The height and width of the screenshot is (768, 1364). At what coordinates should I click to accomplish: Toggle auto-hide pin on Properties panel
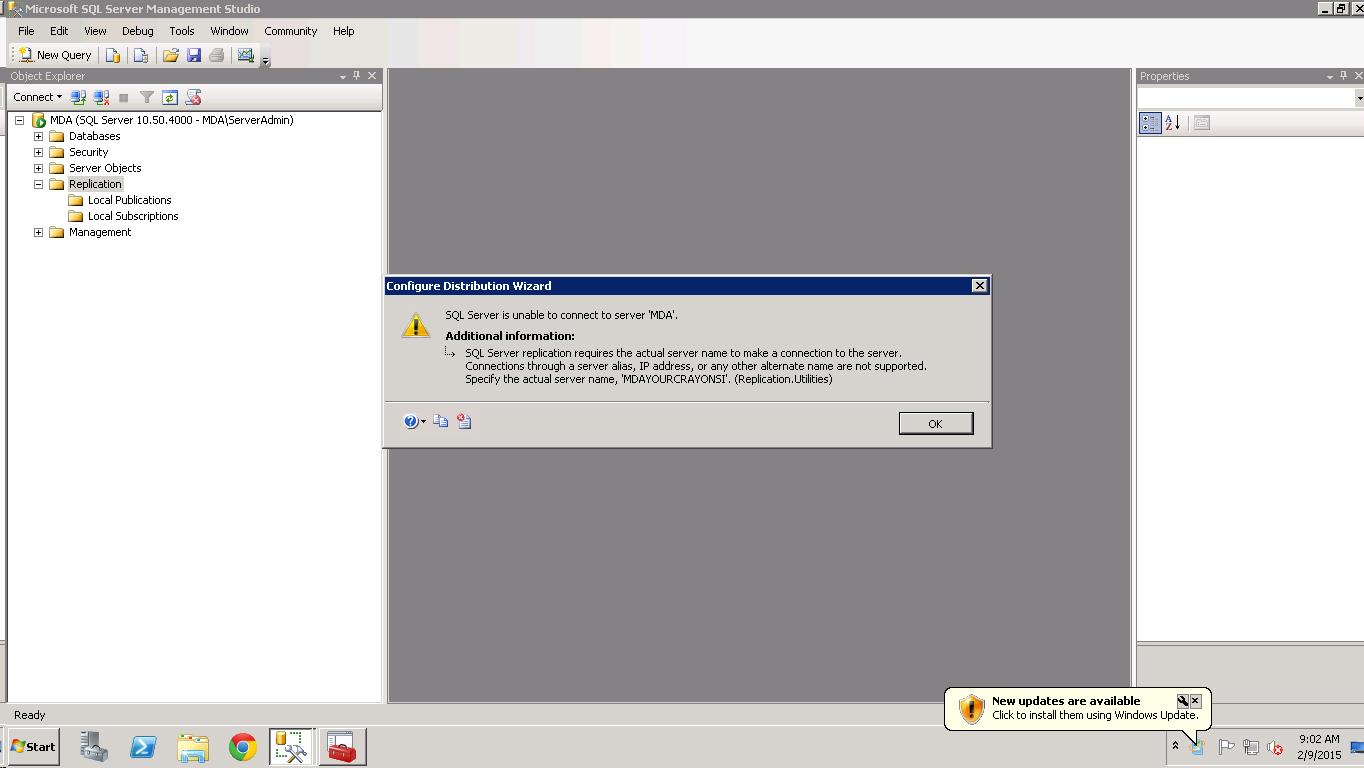pos(1344,76)
